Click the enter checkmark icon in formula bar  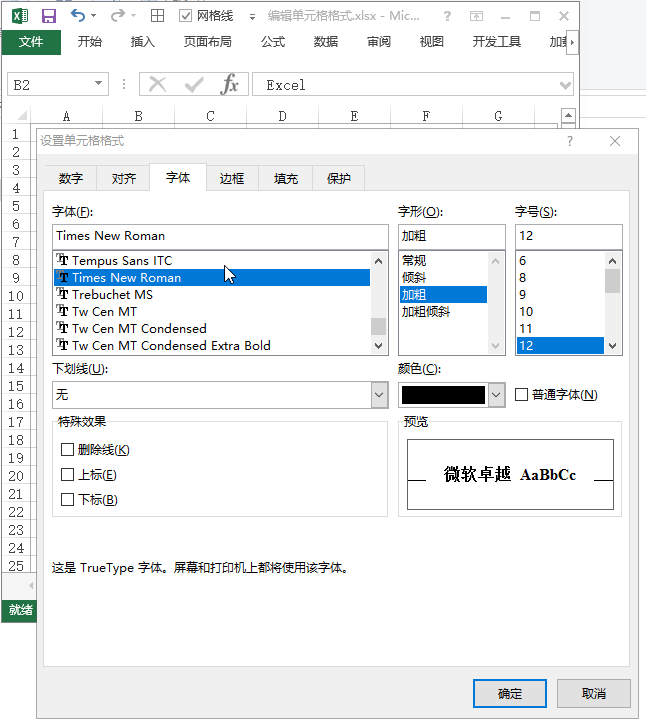tap(194, 85)
